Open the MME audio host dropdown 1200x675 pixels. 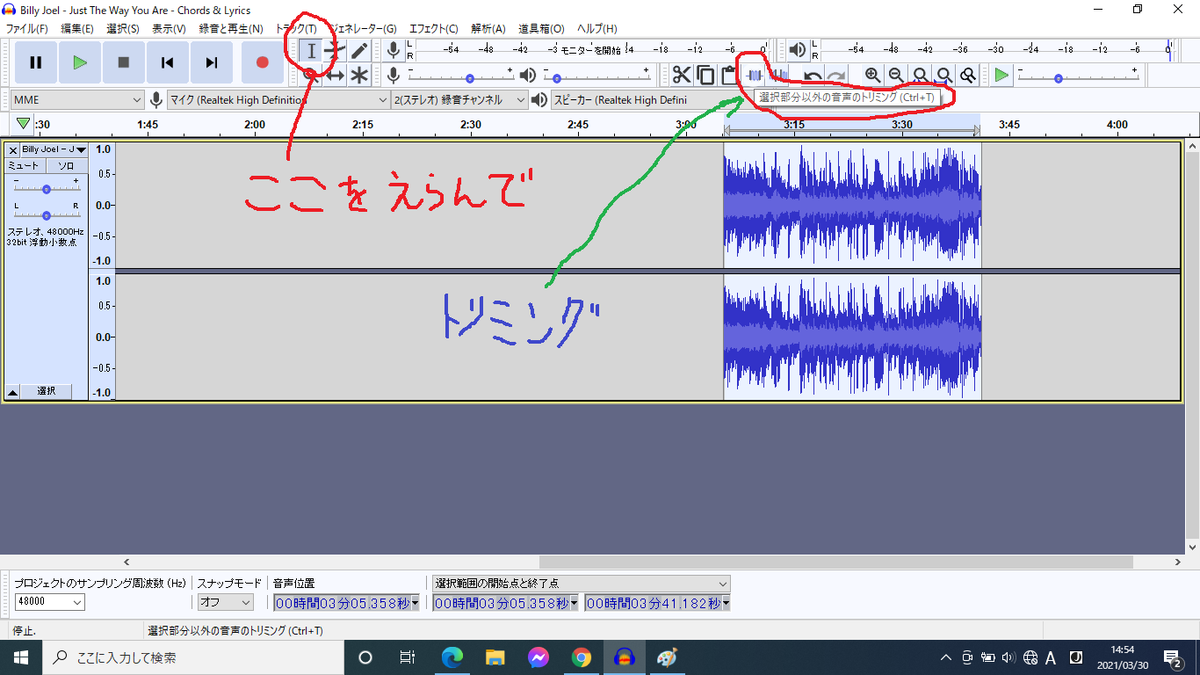point(78,100)
